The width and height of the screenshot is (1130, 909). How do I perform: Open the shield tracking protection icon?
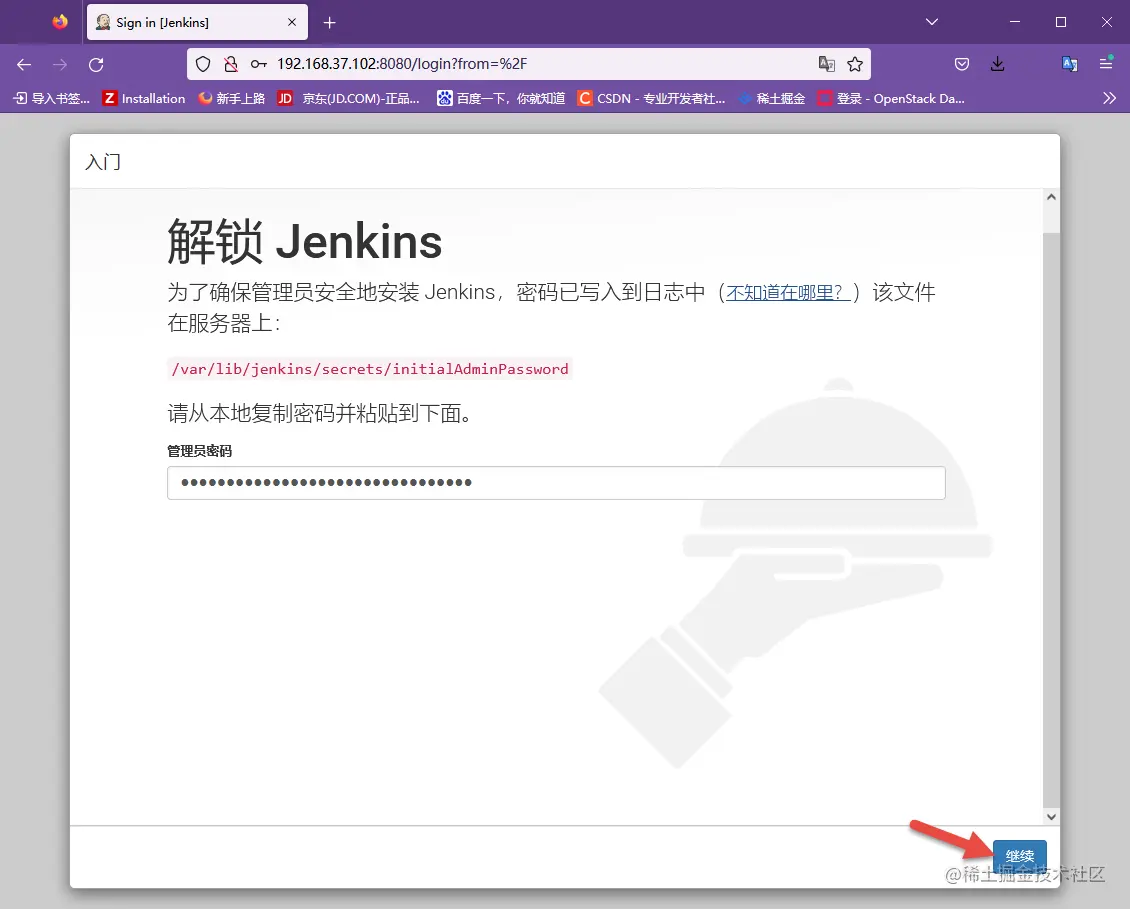[203, 64]
